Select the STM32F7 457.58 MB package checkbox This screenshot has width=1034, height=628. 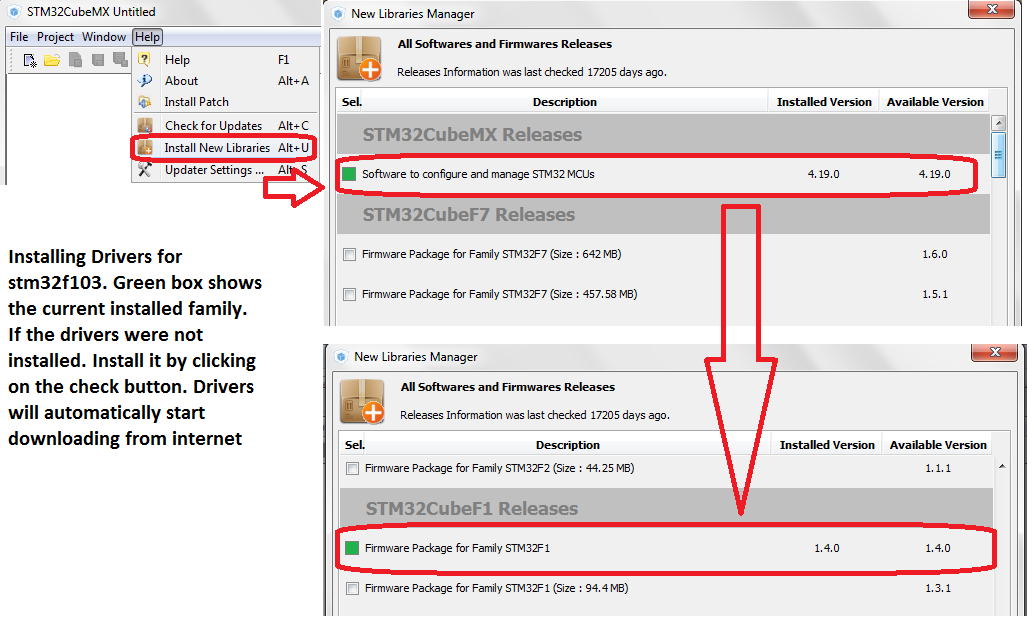(349, 295)
